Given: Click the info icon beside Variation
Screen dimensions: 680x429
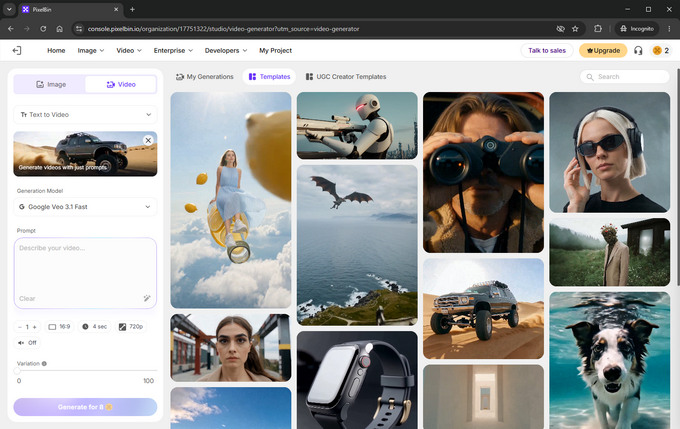Looking at the screenshot, I should point(44,364).
